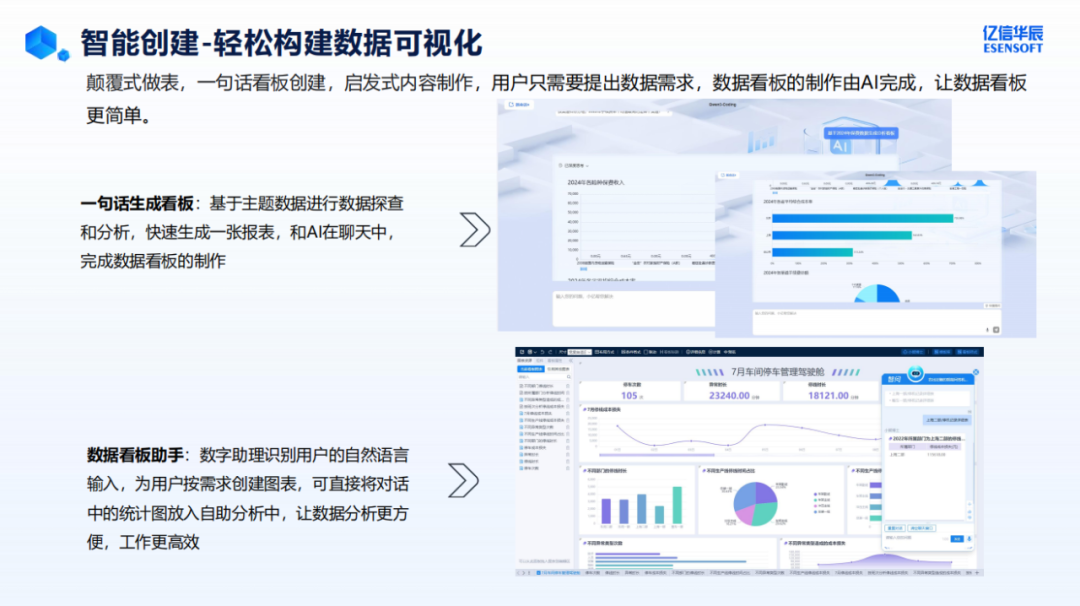
Task: Click the 7月车间停车管理驾驶舱 dashboard title
Action: (x=778, y=372)
